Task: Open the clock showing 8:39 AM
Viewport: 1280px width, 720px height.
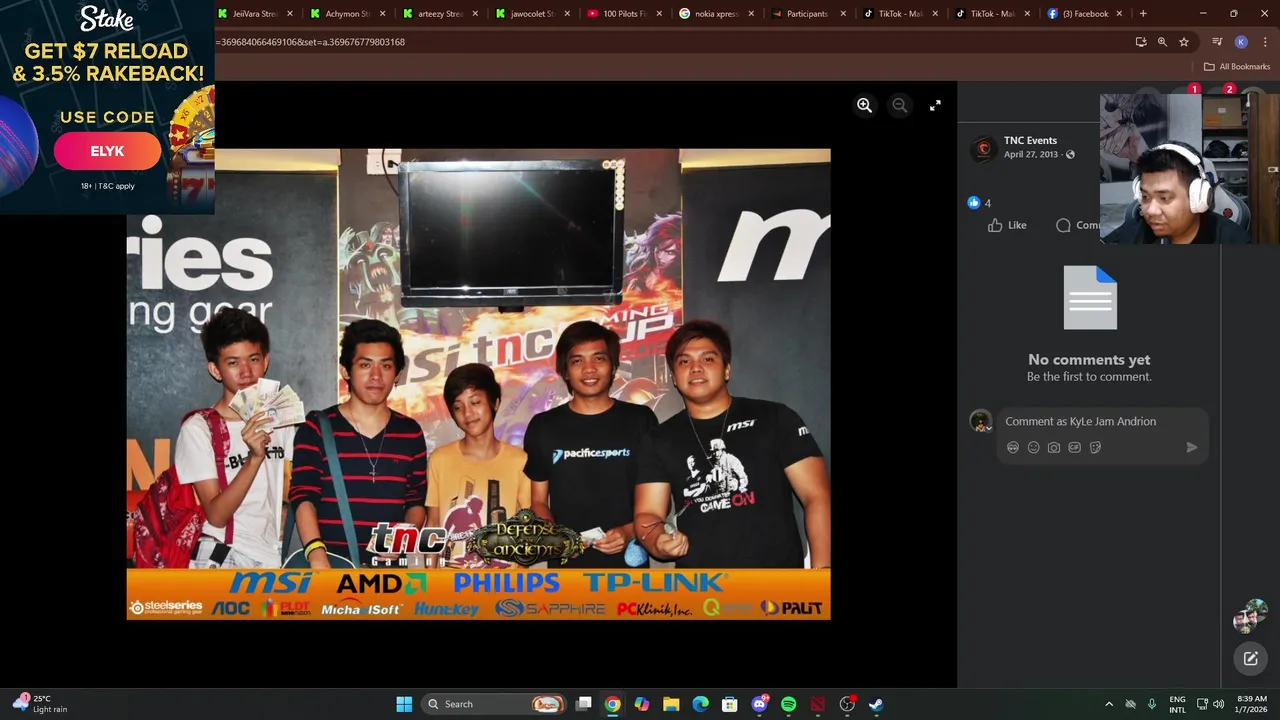Action: coord(1252,704)
